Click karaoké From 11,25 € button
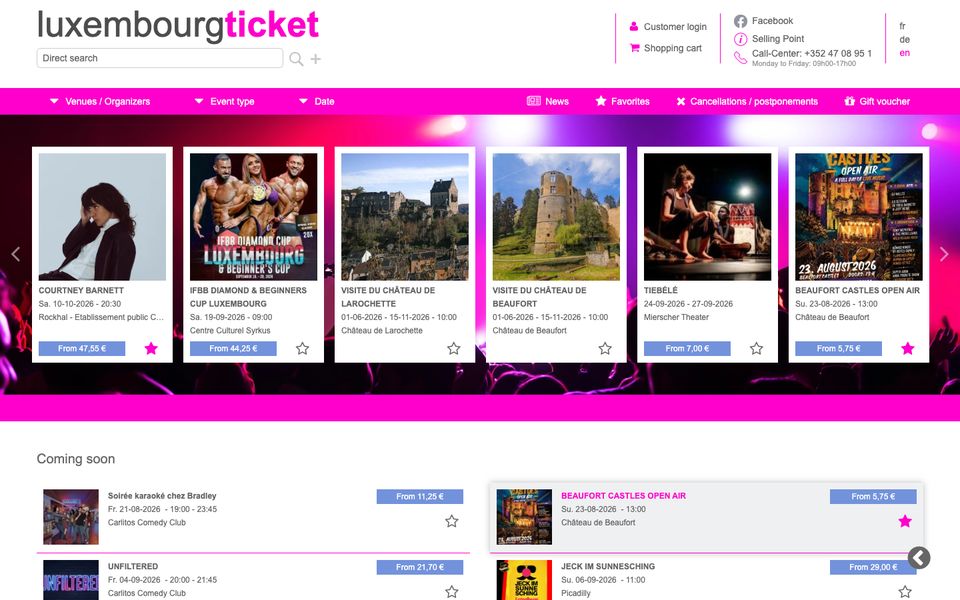 point(420,497)
